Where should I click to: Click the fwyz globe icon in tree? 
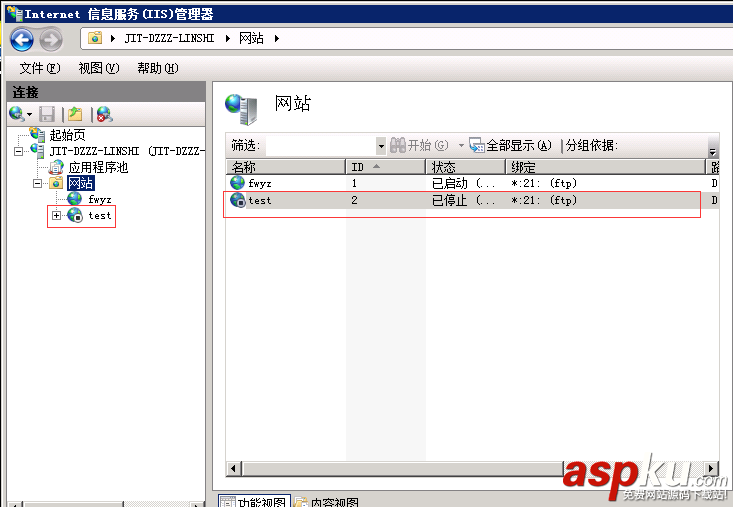click(x=74, y=199)
